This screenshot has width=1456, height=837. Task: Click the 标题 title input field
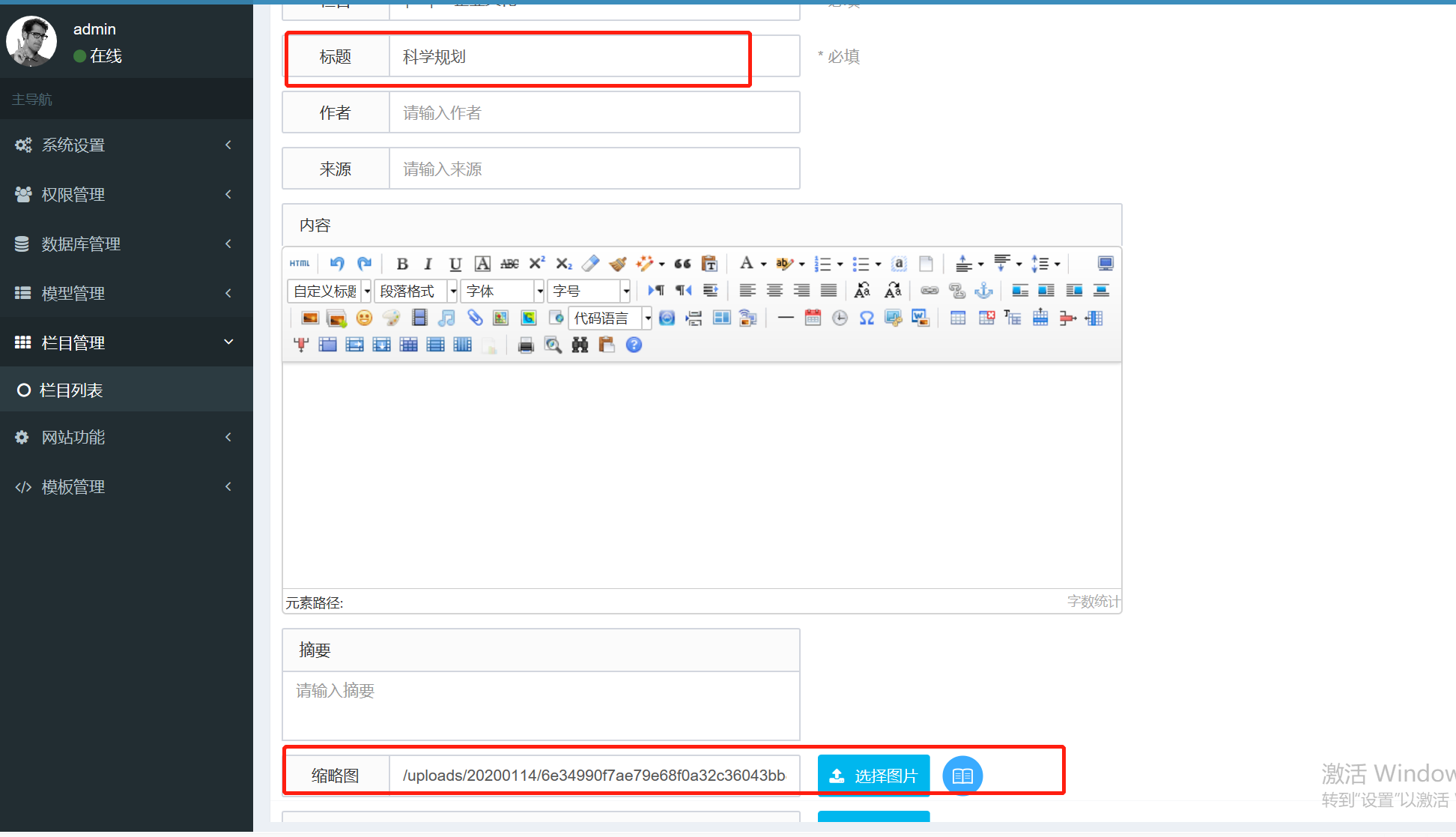[x=594, y=56]
